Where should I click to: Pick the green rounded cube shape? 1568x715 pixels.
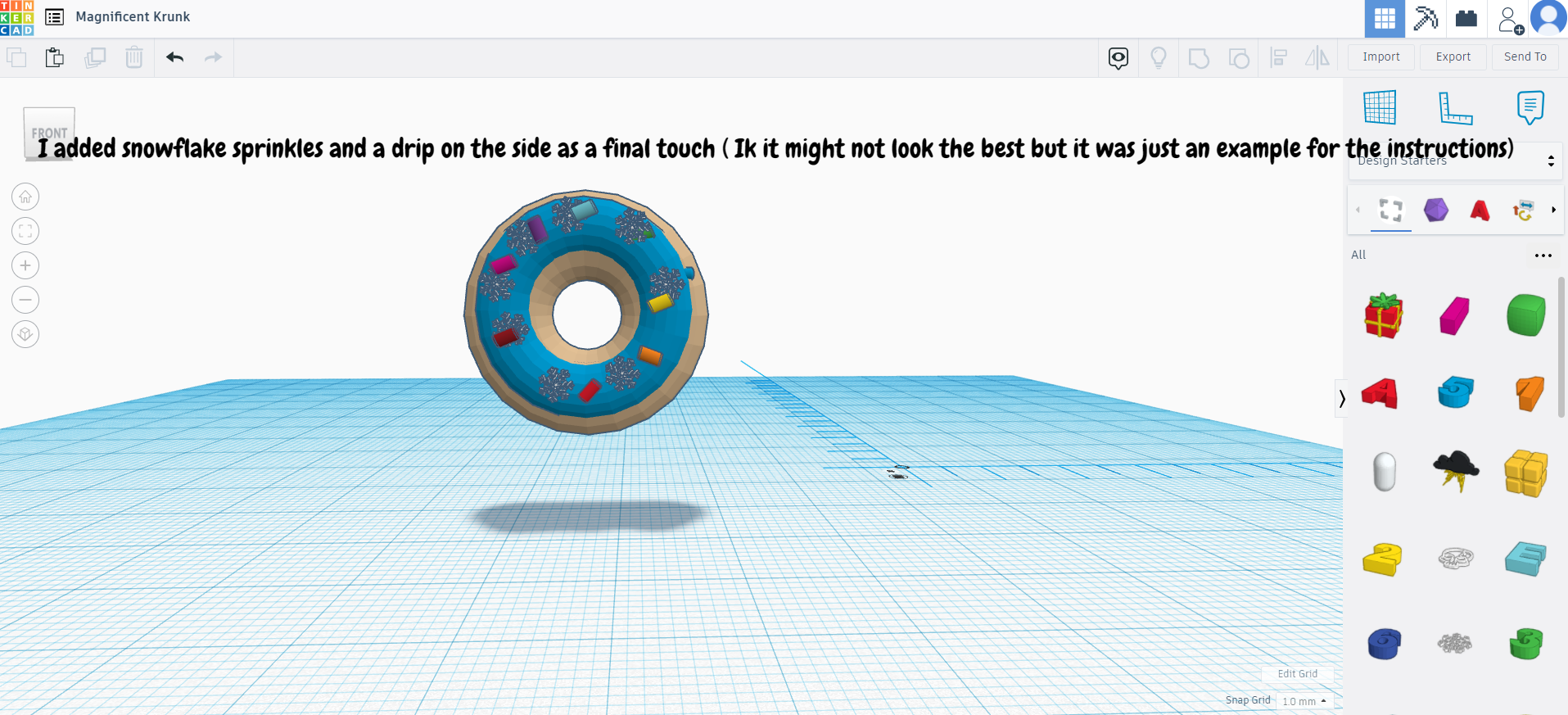(x=1526, y=315)
